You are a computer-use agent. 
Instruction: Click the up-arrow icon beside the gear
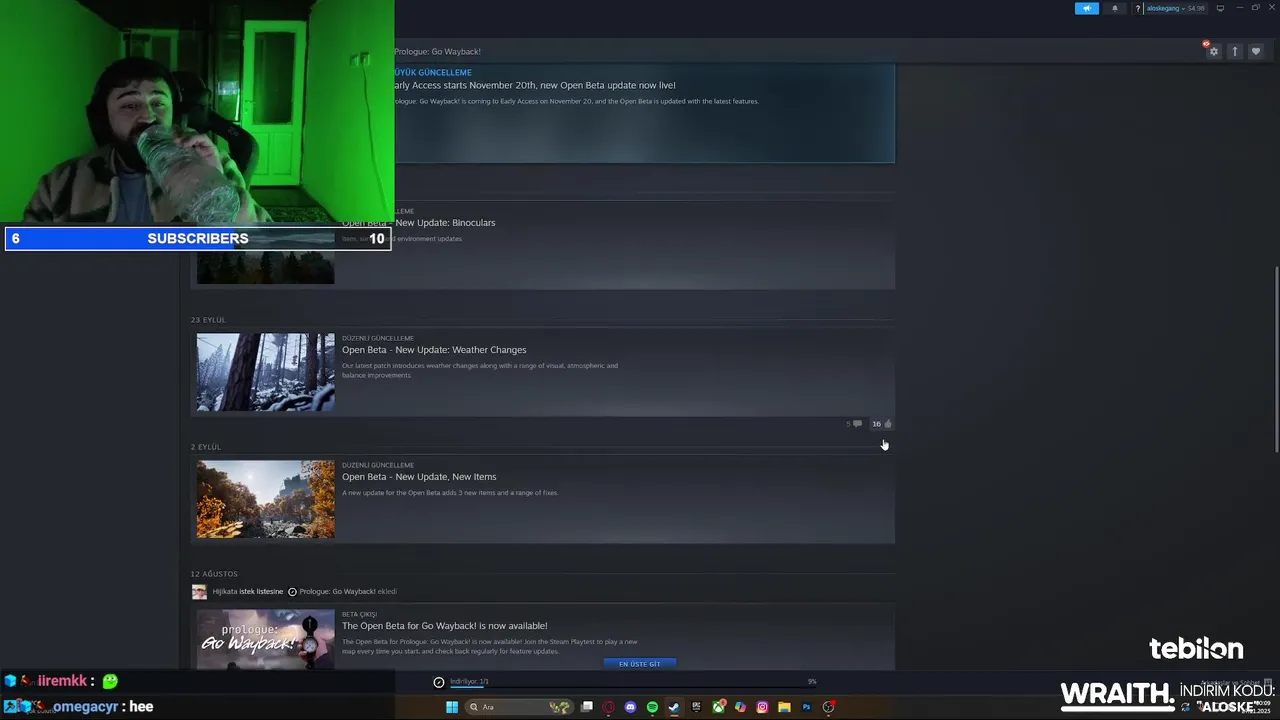[1235, 51]
